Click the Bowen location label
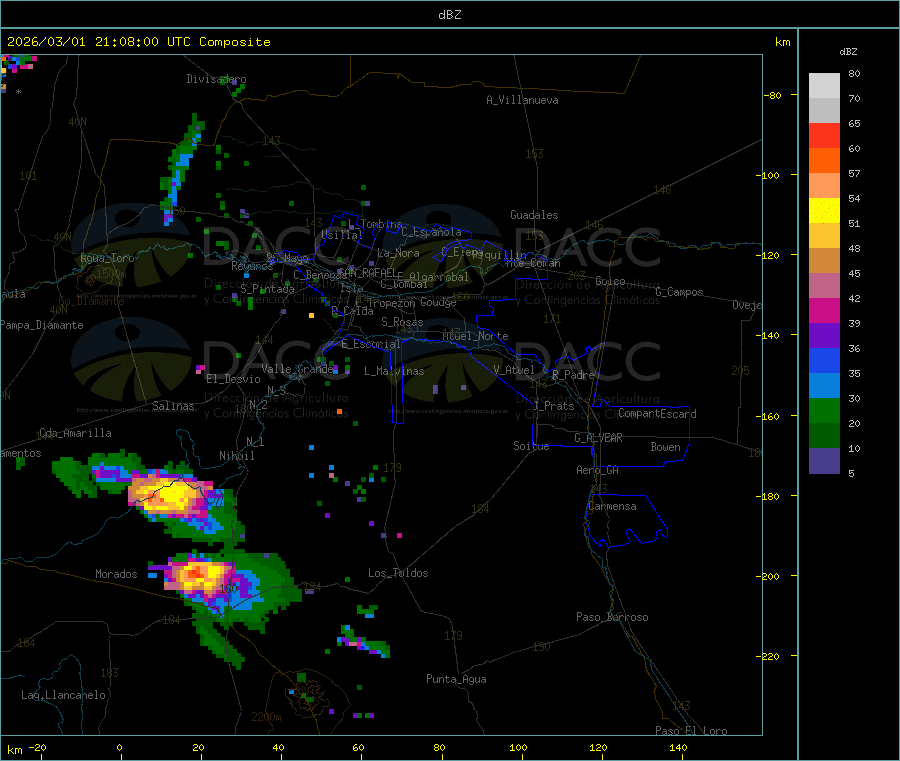The width and height of the screenshot is (900, 761). click(665, 447)
